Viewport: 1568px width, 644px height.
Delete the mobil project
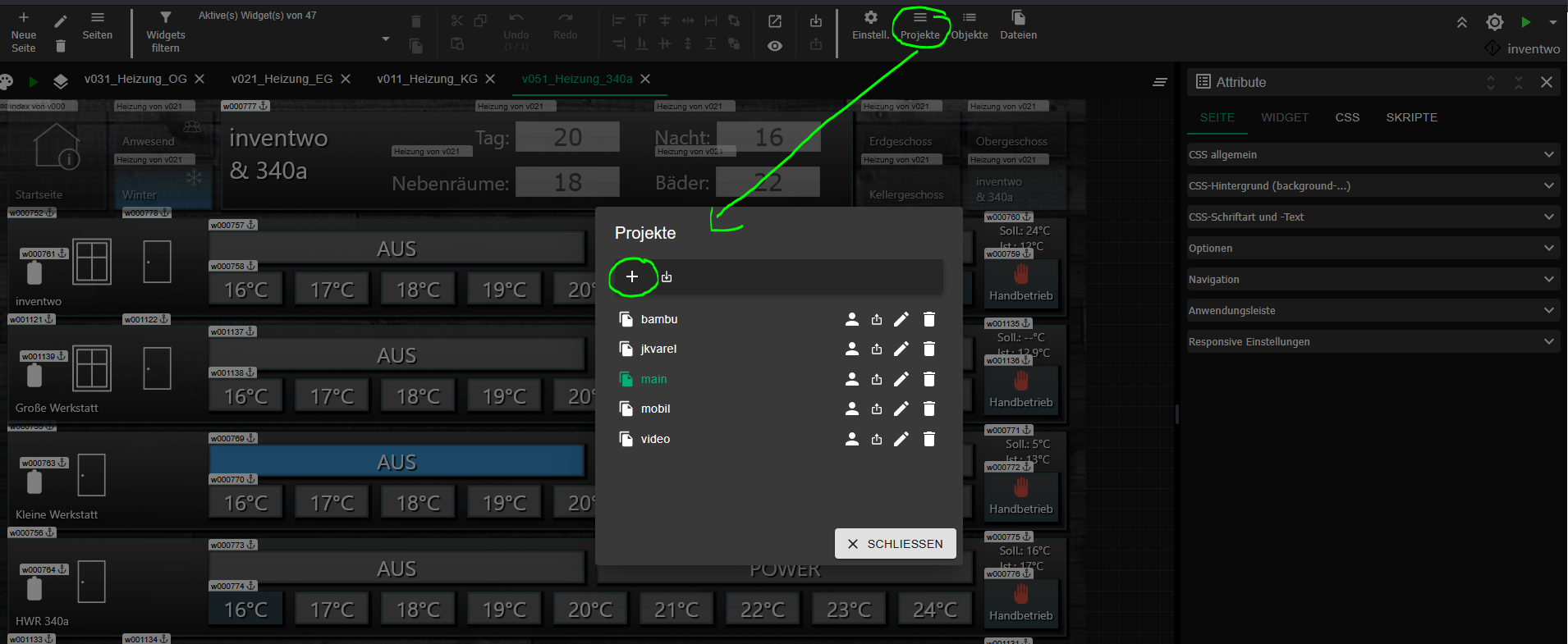929,409
